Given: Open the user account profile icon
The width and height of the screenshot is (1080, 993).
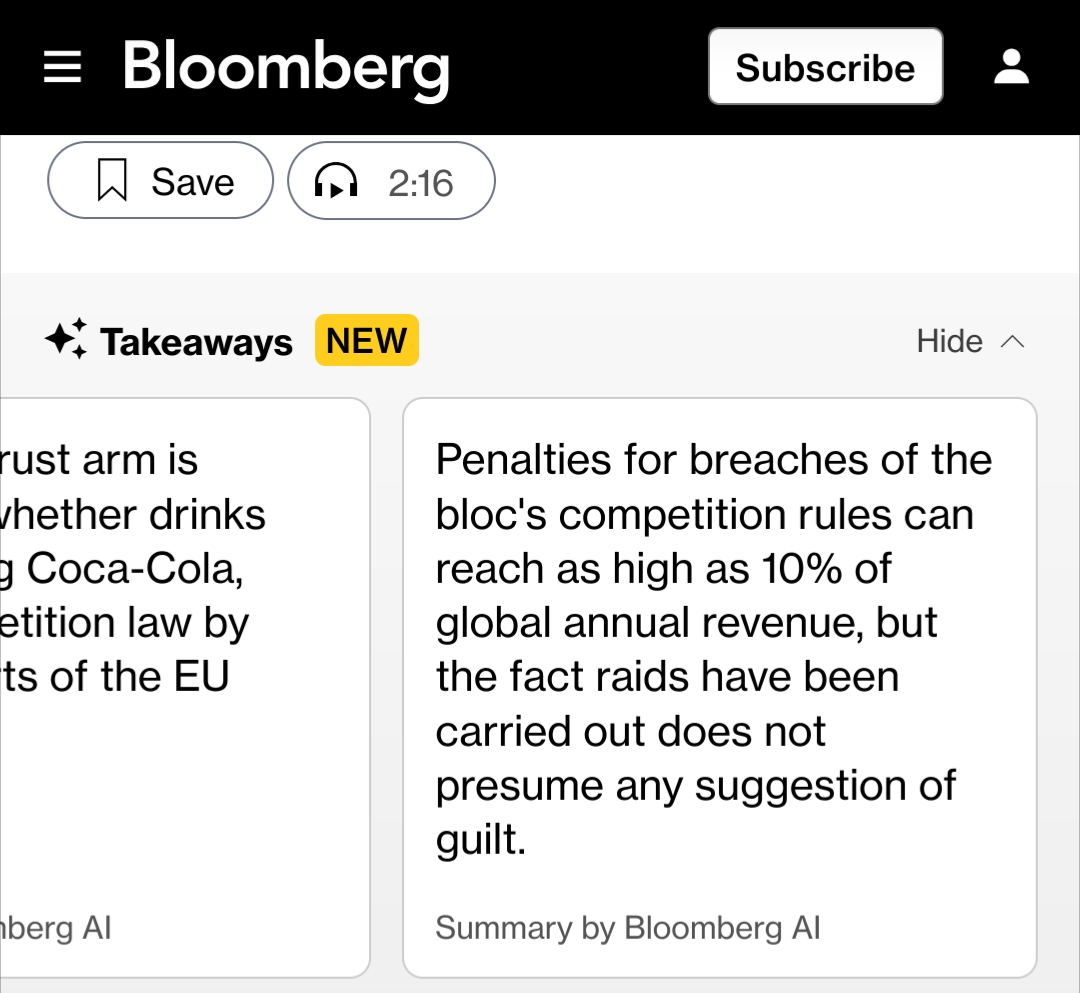Looking at the screenshot, I should pos(1011,67).
